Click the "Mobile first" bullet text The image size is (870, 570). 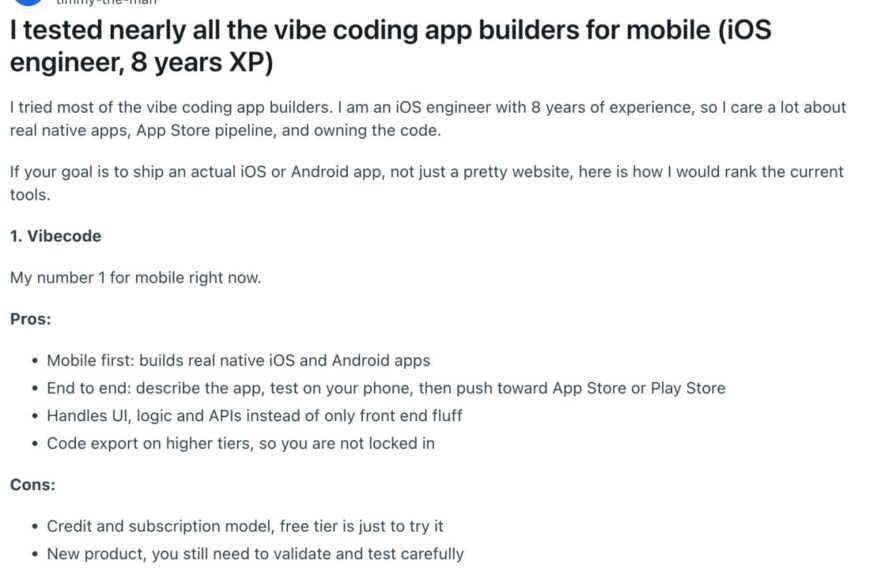tap(238, 360)
